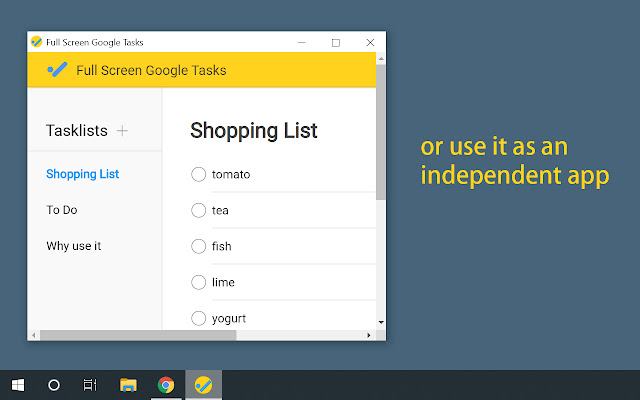
Task: Click Google Tasks app icon in taskbar
Action: (203, 385)
